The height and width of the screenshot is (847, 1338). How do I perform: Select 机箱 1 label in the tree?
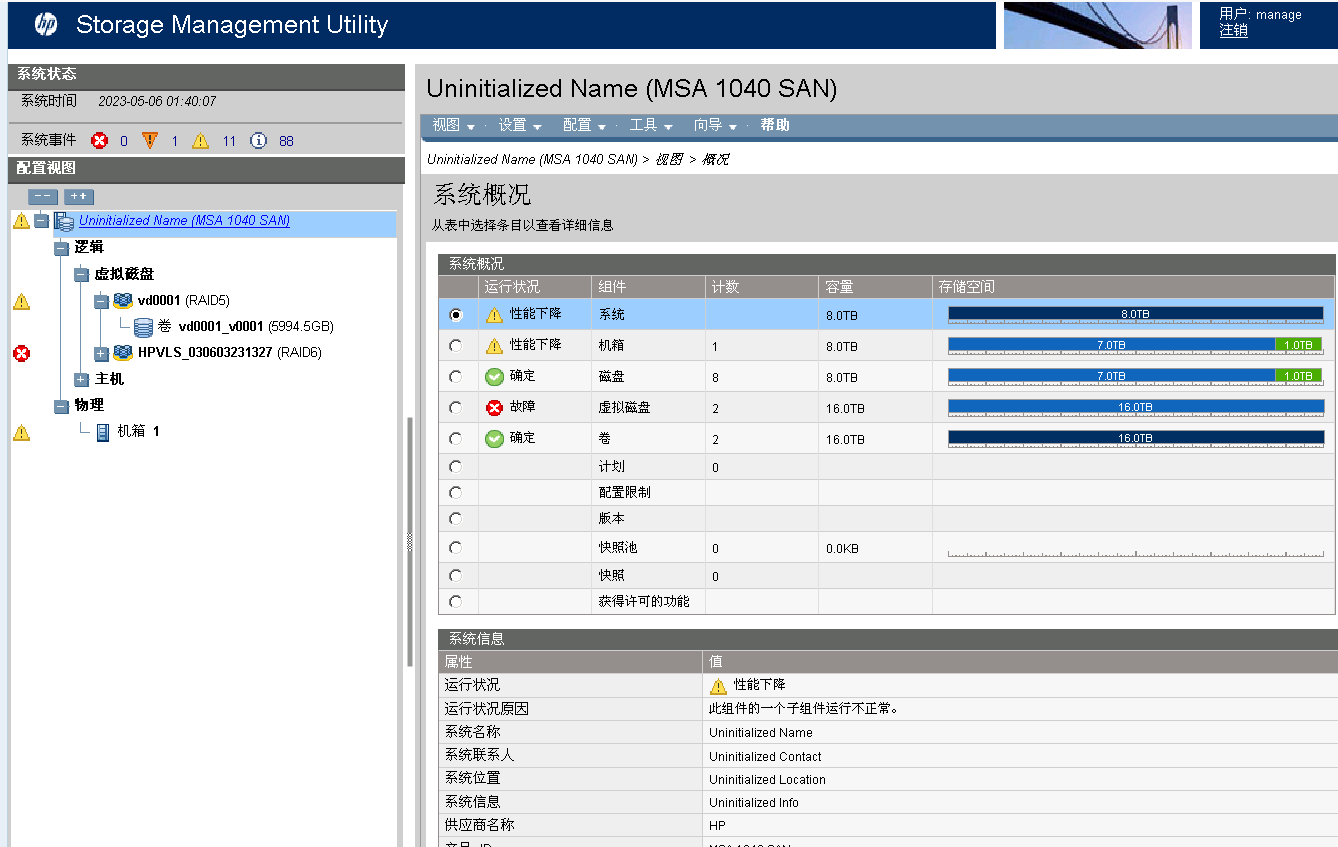click(139, 432)
